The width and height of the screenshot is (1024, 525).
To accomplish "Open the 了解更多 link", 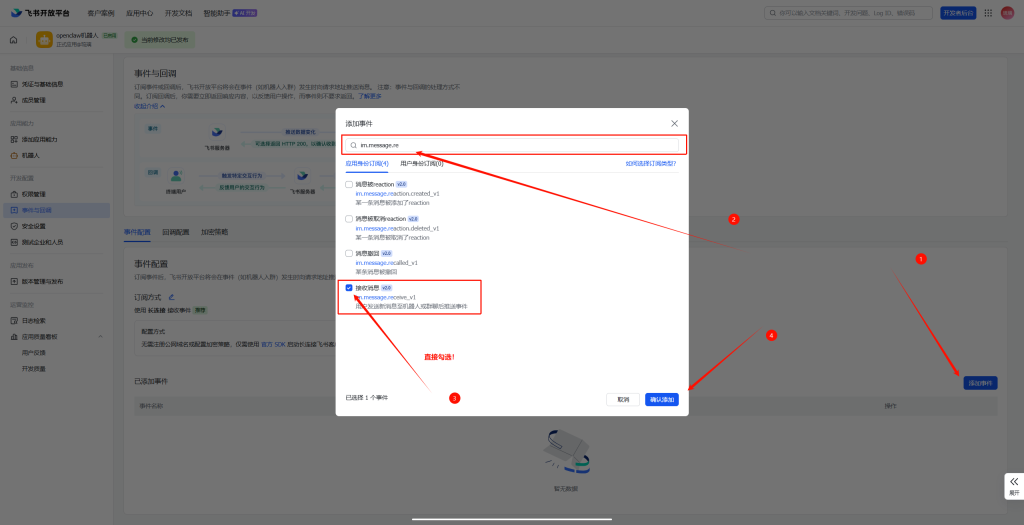I will pos(370,96).
